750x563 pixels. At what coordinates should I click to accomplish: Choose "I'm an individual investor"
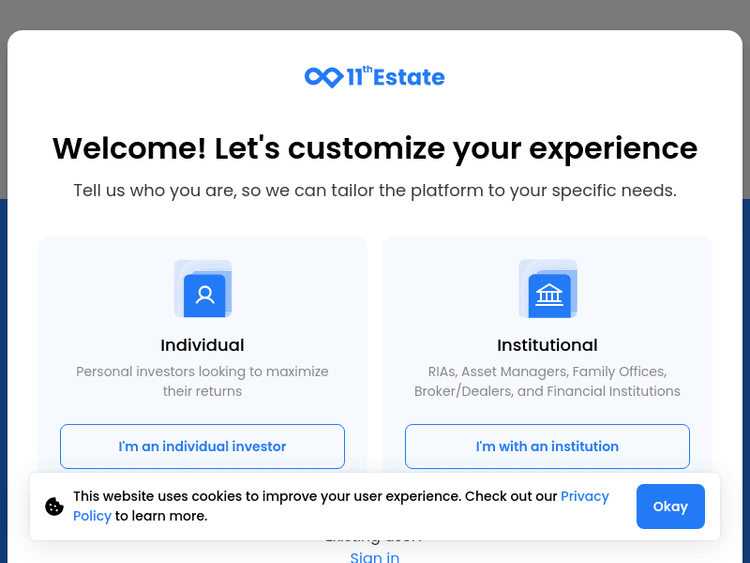[x=202, y=446]
